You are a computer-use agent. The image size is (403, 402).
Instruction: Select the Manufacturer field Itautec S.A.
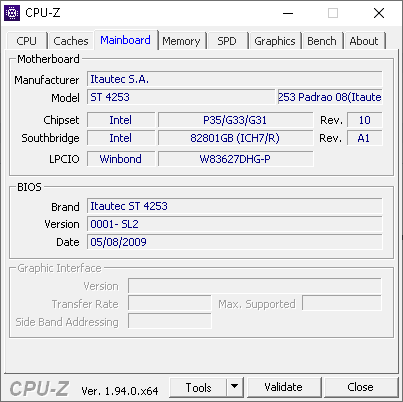tap(235, 79)
